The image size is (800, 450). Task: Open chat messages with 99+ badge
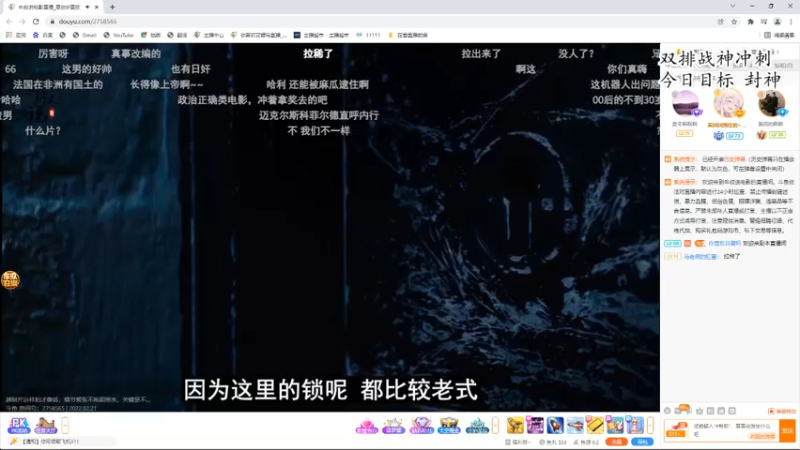tap(680, 410)
